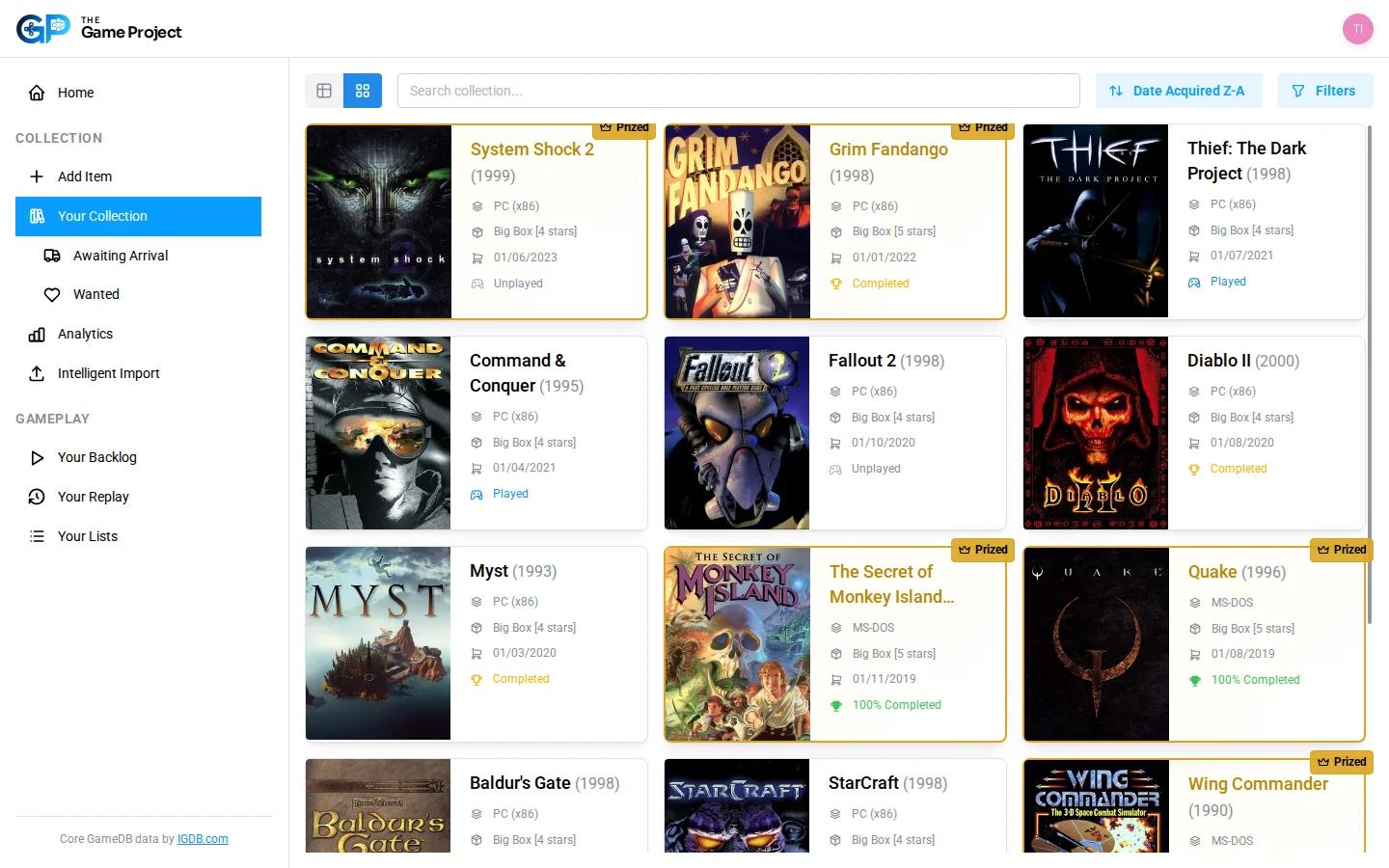Click the heart icon next to Wanted
This screenshot has width=1389, height=868.
(x=52, y=294)
